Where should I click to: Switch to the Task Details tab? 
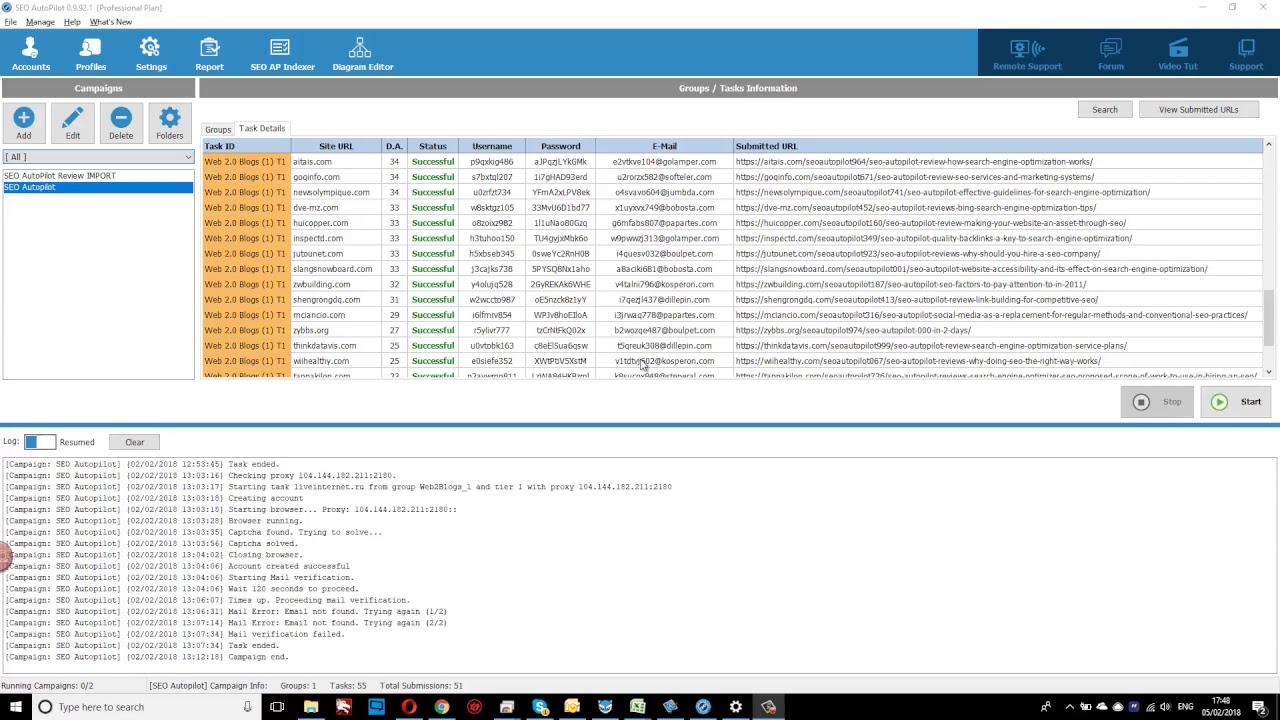coord(262,129)
